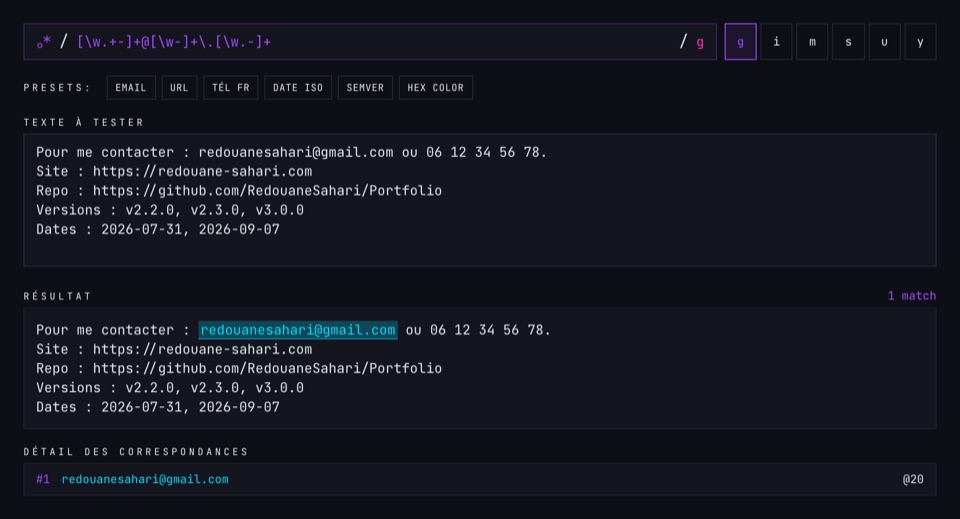Apply the URL preset
This screenshot has width=960, height=519.
point(179,88)
